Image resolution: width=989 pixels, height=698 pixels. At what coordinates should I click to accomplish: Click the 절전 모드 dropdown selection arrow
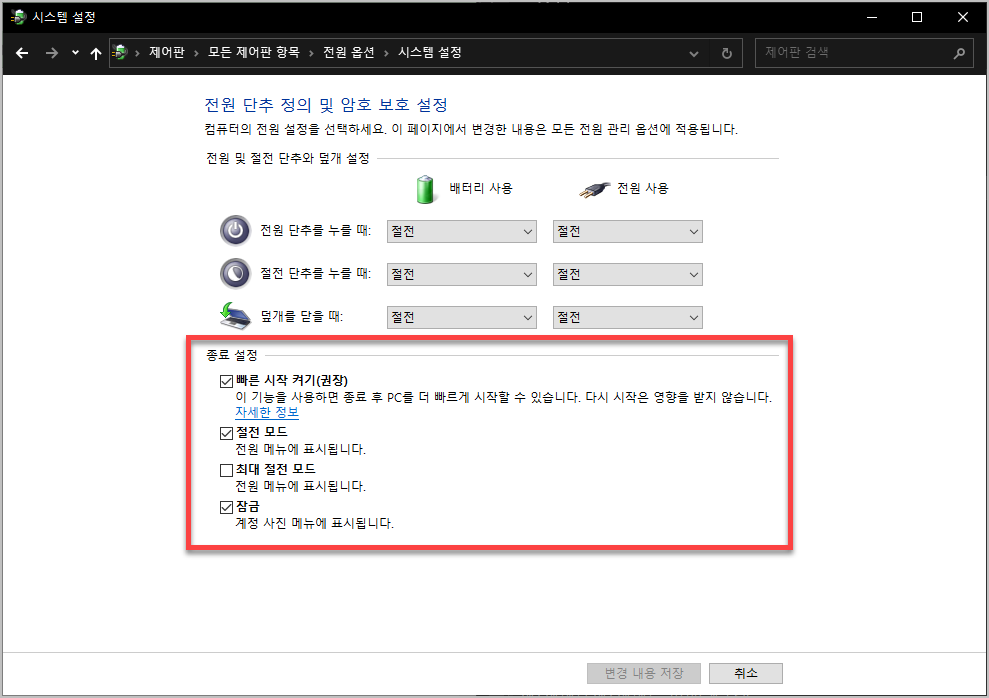527,274
